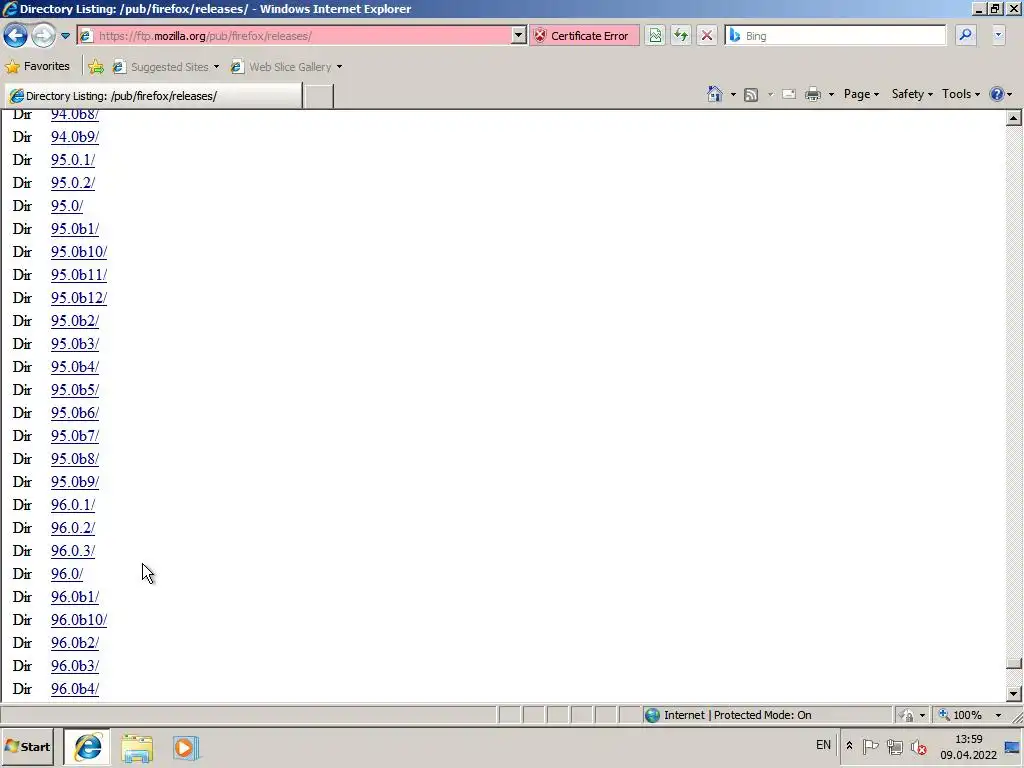
Task: Open the 96.0/ directory link
Action: tap(67, 574)
